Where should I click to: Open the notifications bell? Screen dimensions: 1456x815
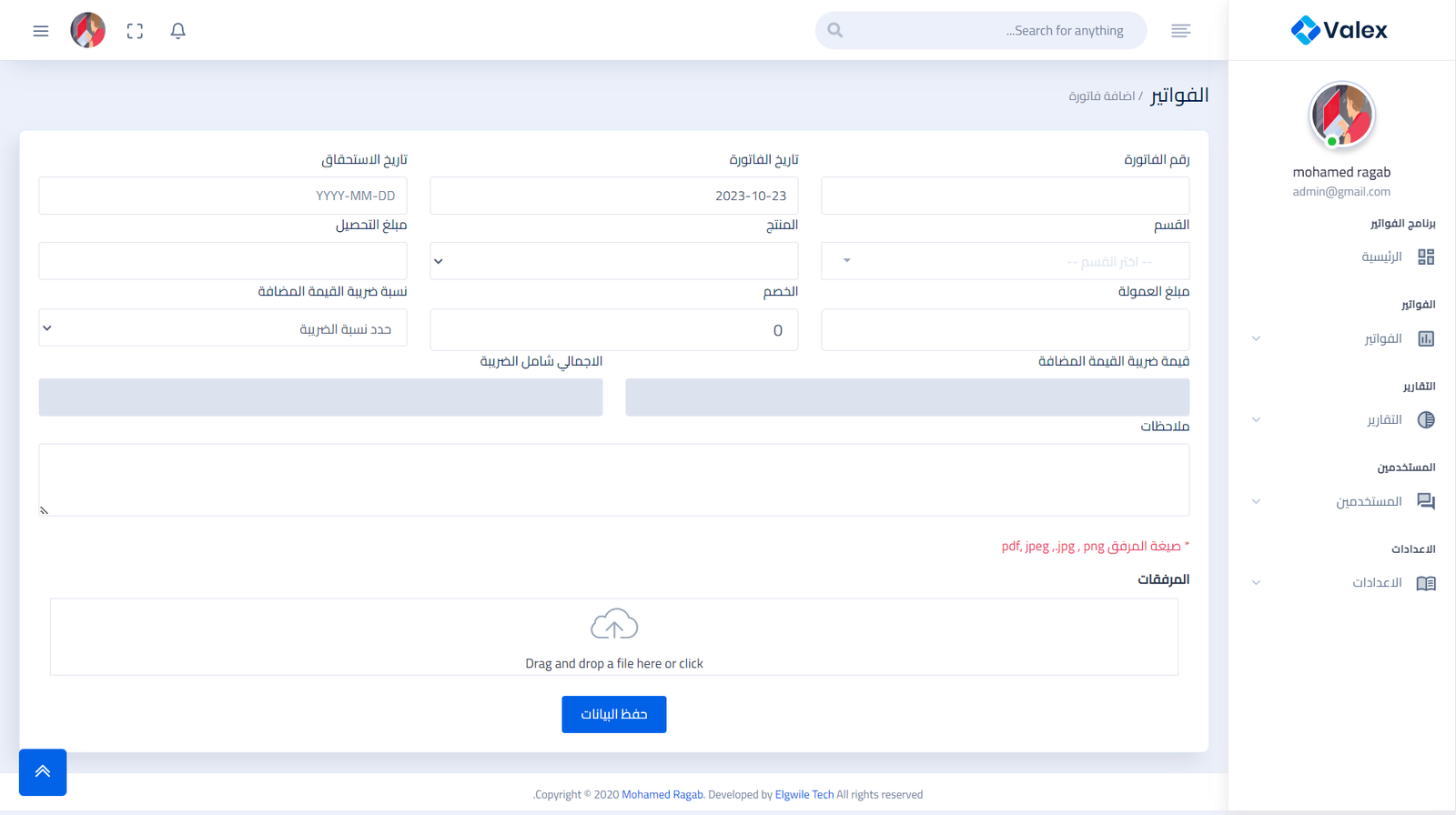point(178,31)
